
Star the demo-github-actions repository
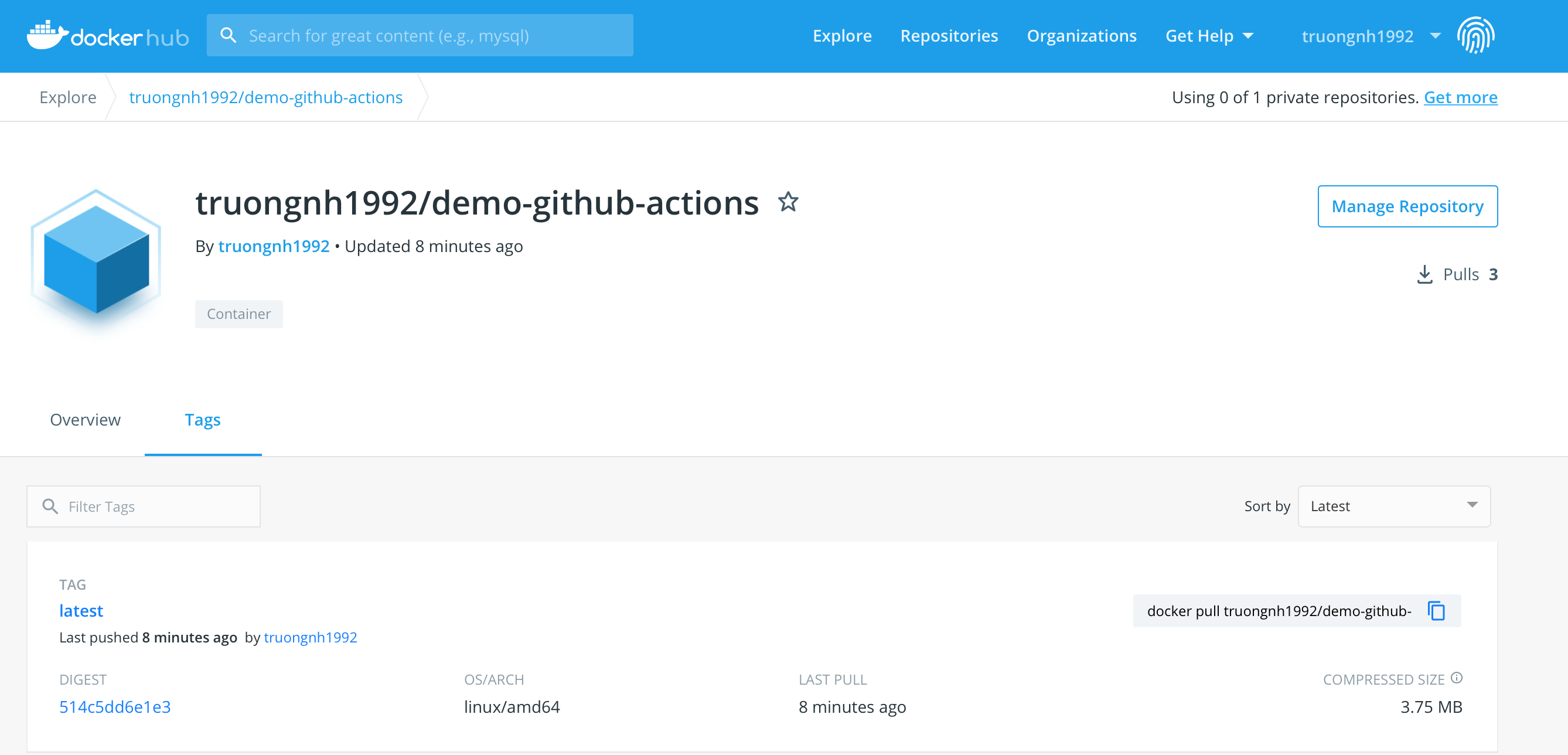click(788, 202)
